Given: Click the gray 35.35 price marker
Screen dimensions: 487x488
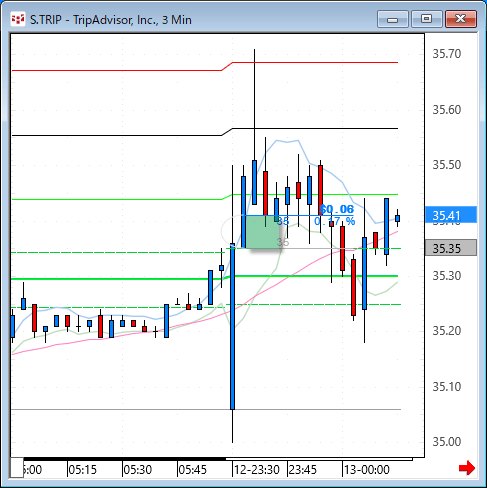Looking at the screenshot, I should [x=451, y=248].
